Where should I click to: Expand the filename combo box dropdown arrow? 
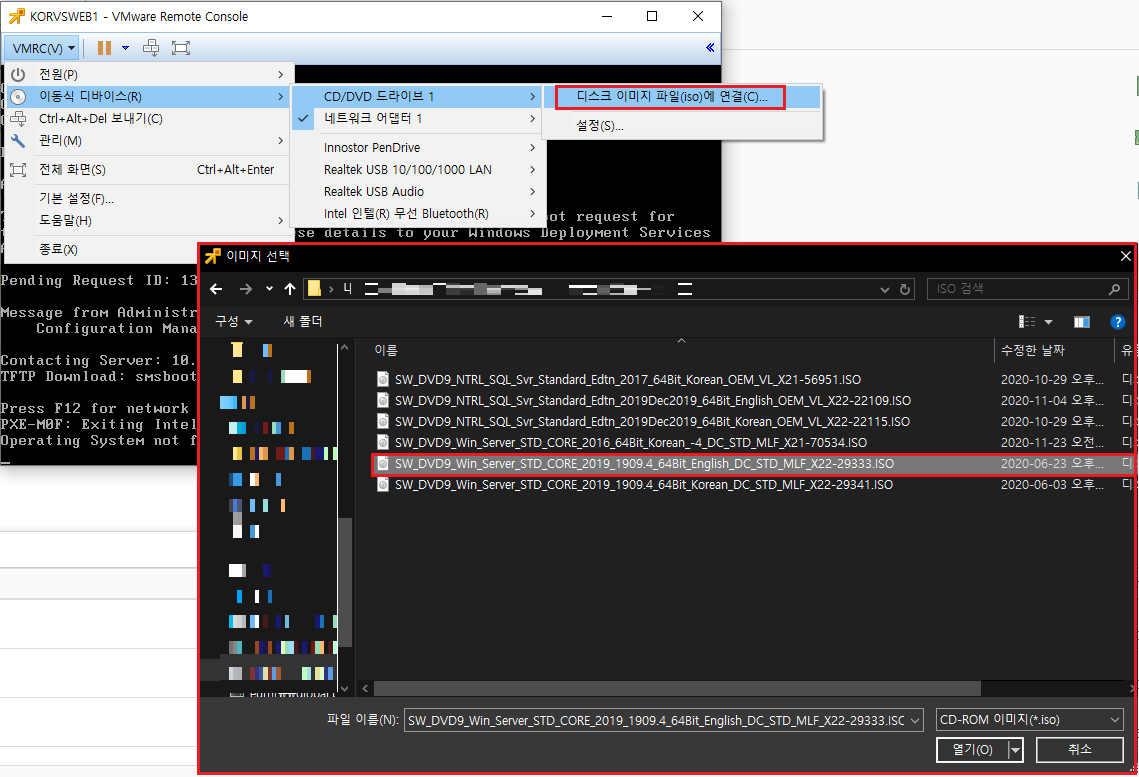pyautogui.click(x=916, y=720)
